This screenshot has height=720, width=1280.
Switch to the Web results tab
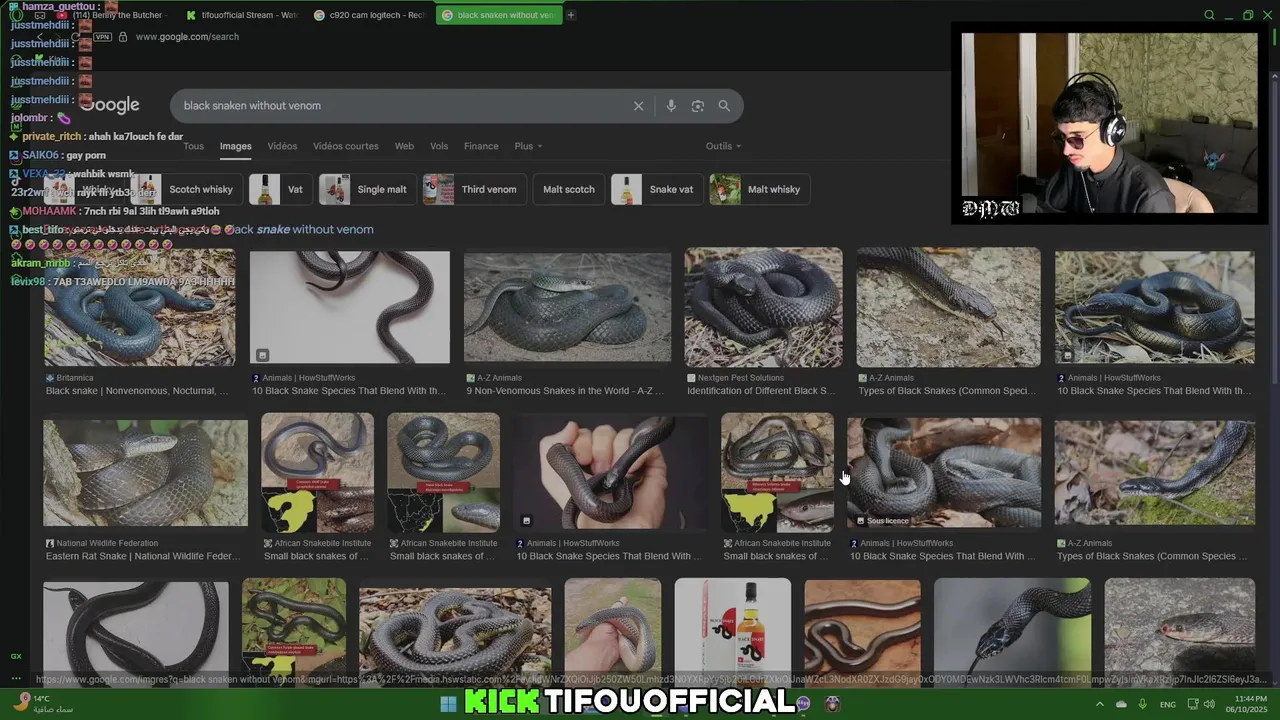(404, 146)
